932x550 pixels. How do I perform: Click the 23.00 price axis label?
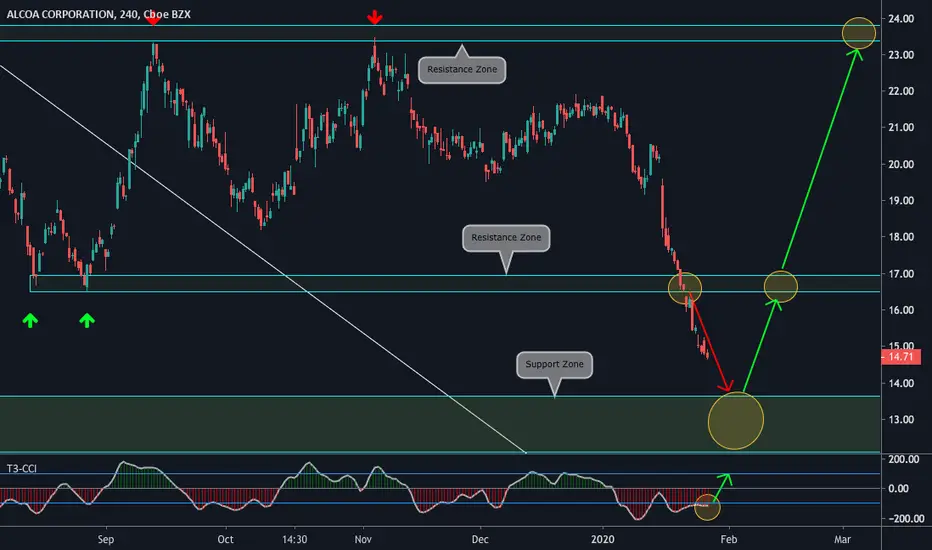point(900,55)
